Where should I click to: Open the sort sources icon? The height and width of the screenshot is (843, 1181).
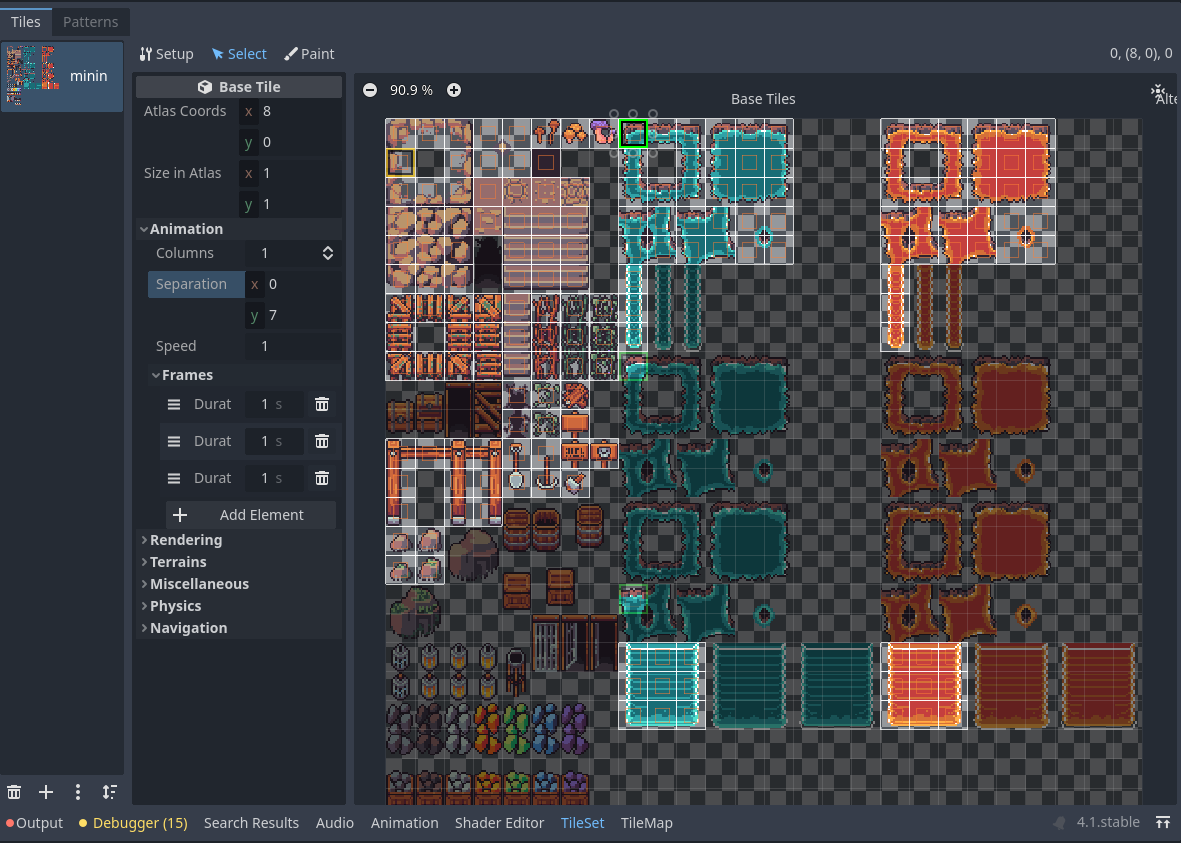pyautogui.click(x=109, y=791)
